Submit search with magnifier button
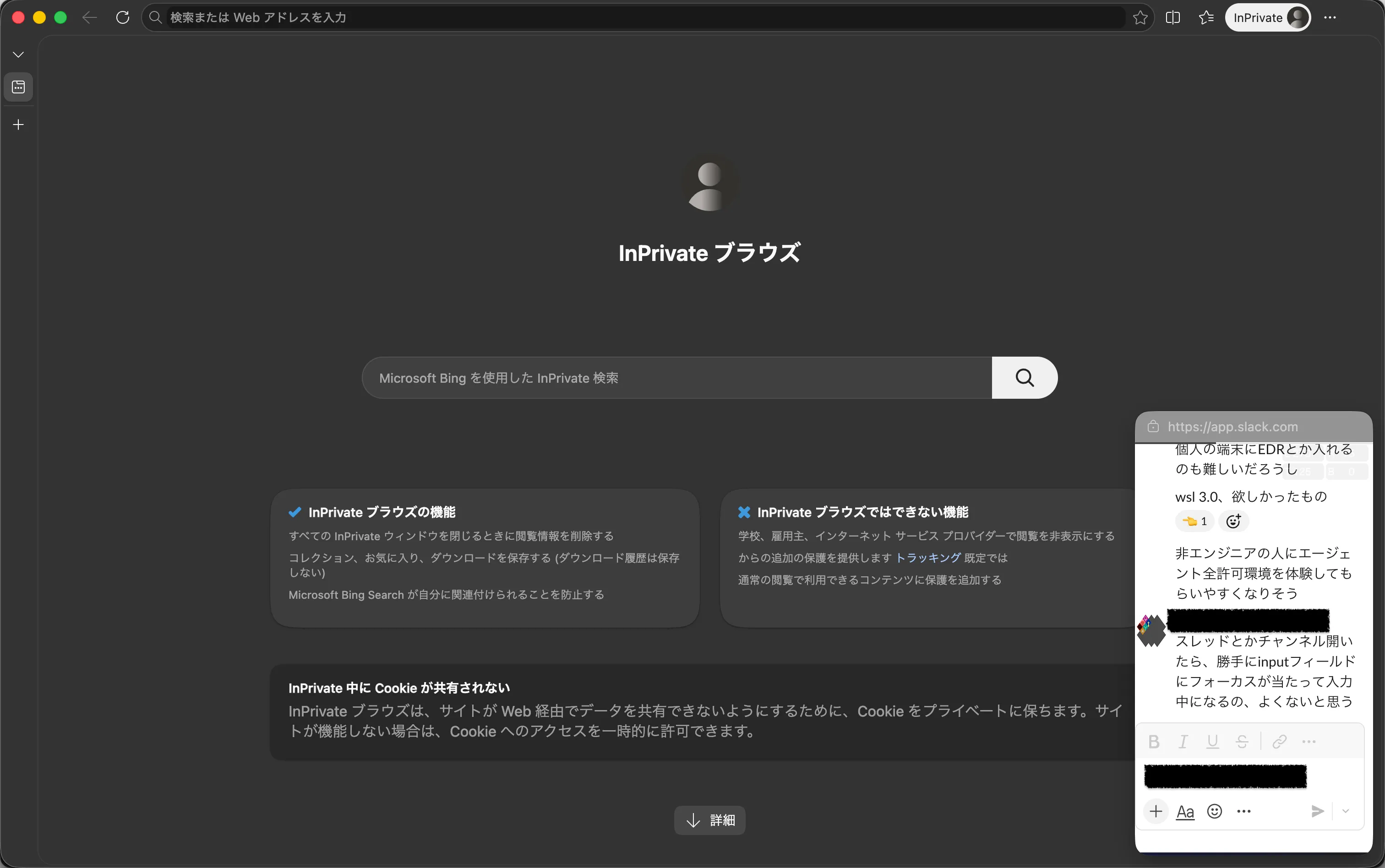Viewport: 1385px width, 868px height. tap(1025, 378)
